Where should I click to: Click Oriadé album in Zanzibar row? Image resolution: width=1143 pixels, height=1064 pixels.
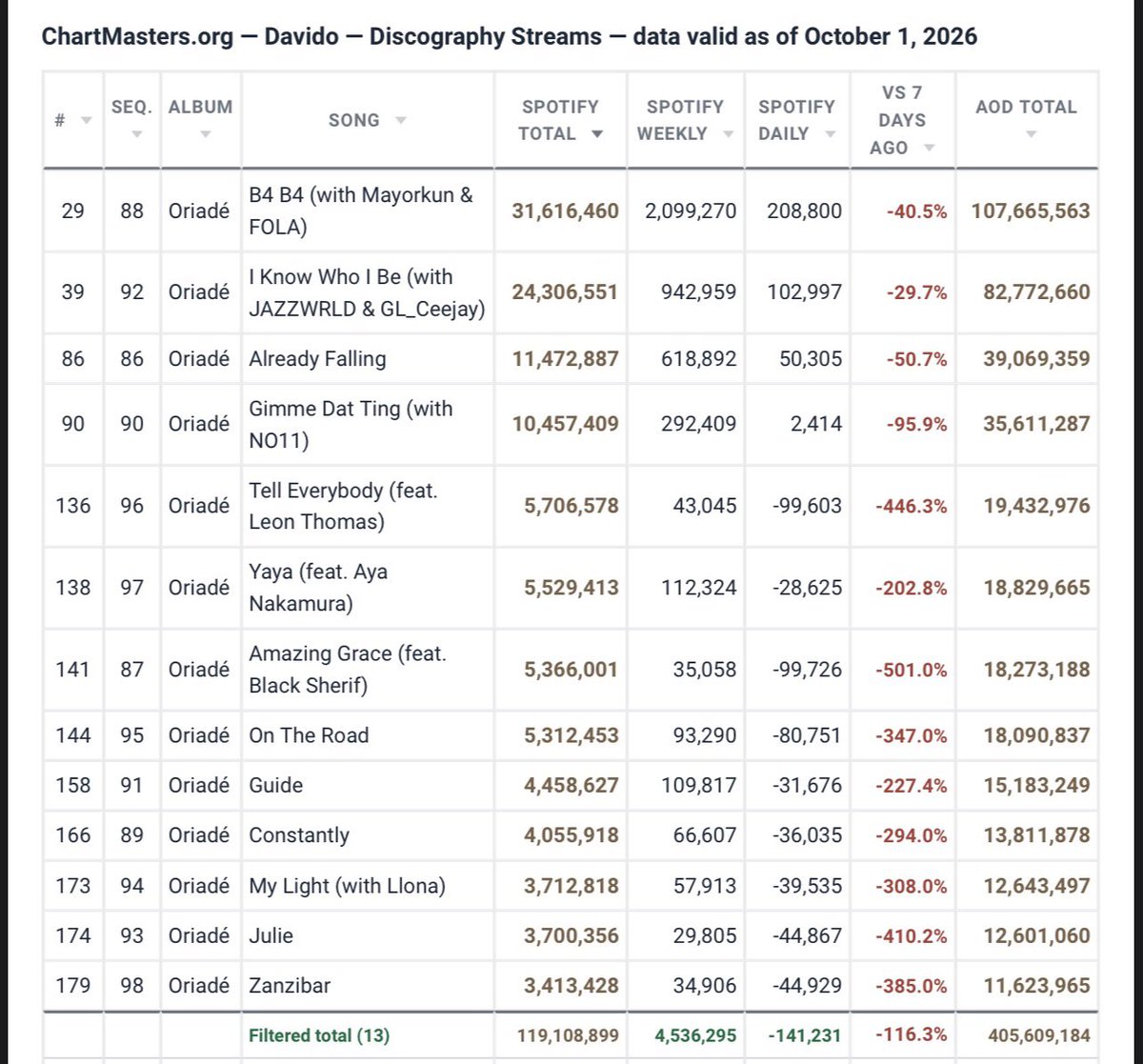point(199,985)
